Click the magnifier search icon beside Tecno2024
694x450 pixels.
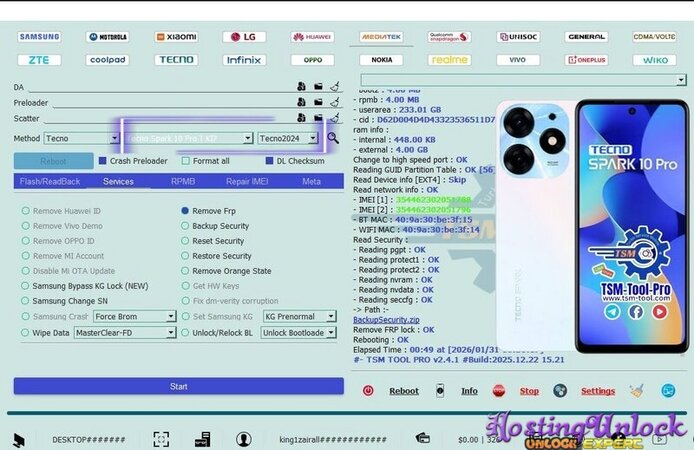pos(333,138)
